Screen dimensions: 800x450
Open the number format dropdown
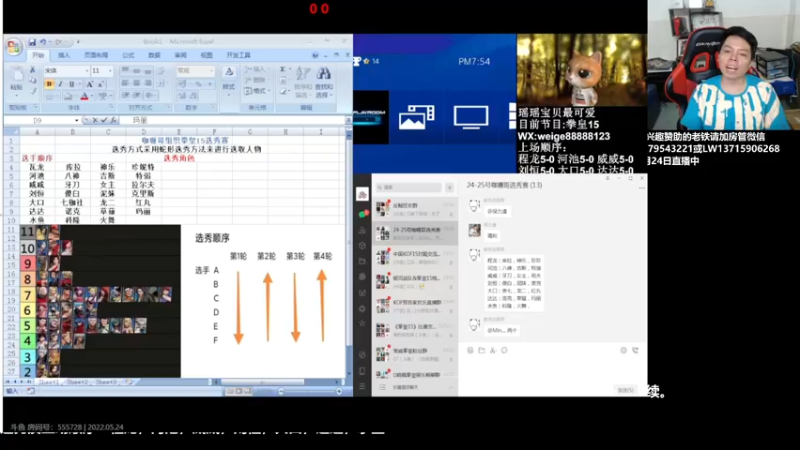[212, 70]
